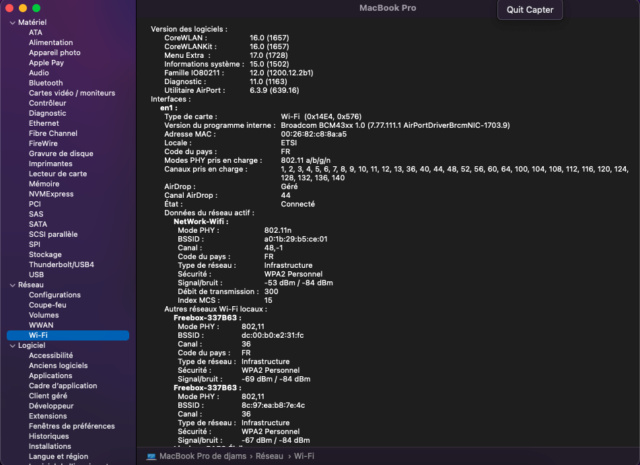Select SAS in the sidebar
Image resolution: width=640 pixels, height=465 pixels.
pyautogui.click(x=36, y=214)
